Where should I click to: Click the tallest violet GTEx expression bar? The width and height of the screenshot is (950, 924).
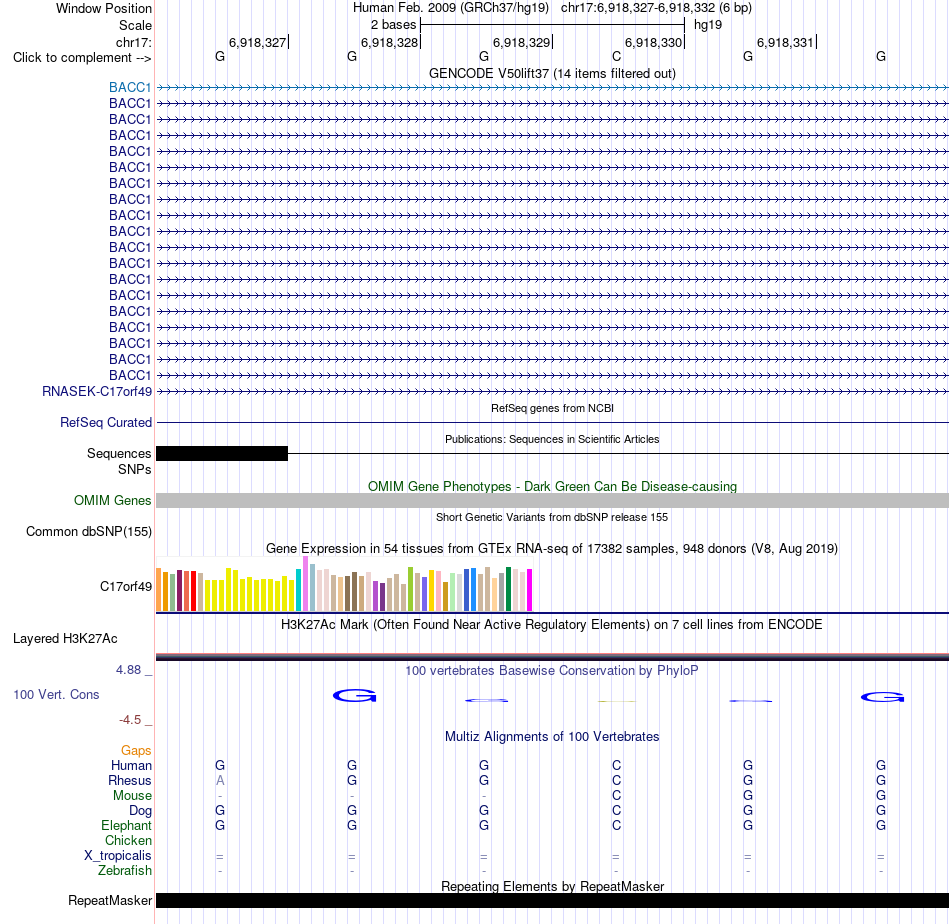click(x=305, y=583)
